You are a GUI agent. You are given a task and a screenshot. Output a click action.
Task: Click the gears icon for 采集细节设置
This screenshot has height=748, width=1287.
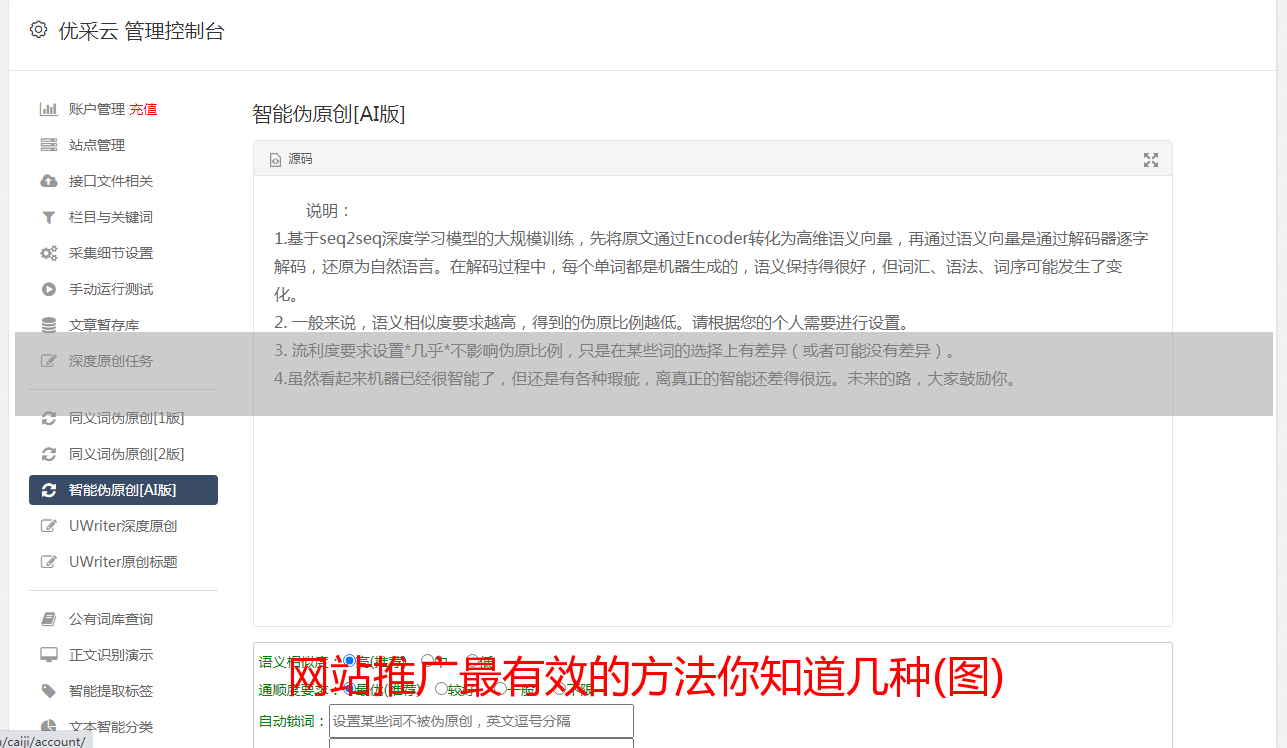tap(48, 253)
